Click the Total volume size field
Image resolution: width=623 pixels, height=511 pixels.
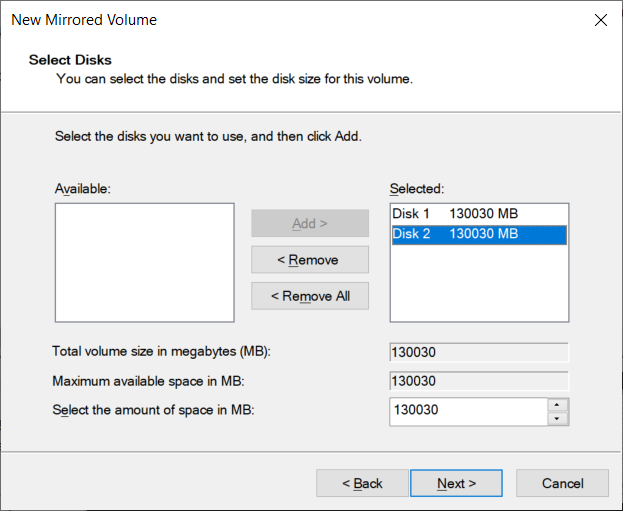(x=479, y=352)
